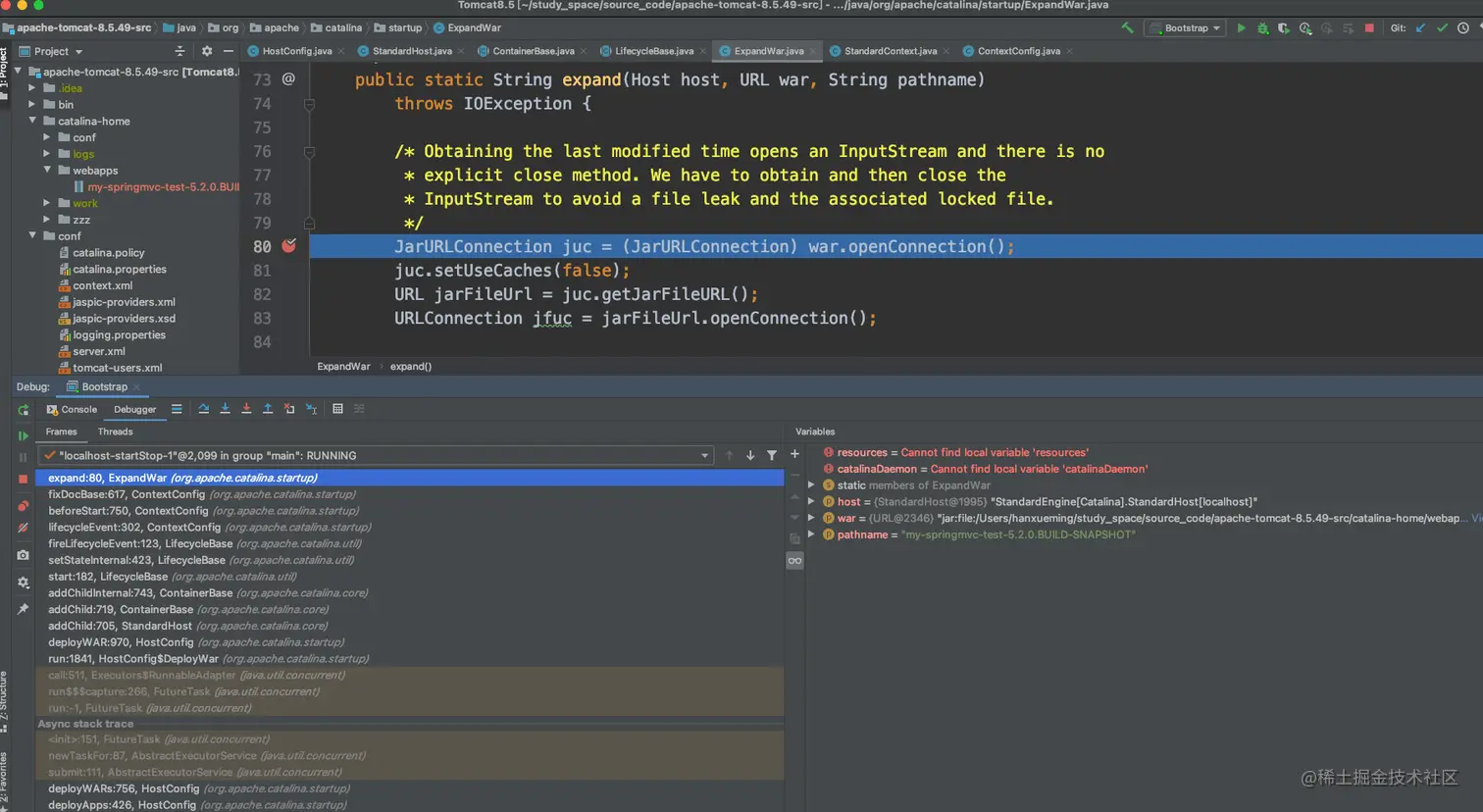
Task: Expand the work folder
Action: (x=47, y=203)
